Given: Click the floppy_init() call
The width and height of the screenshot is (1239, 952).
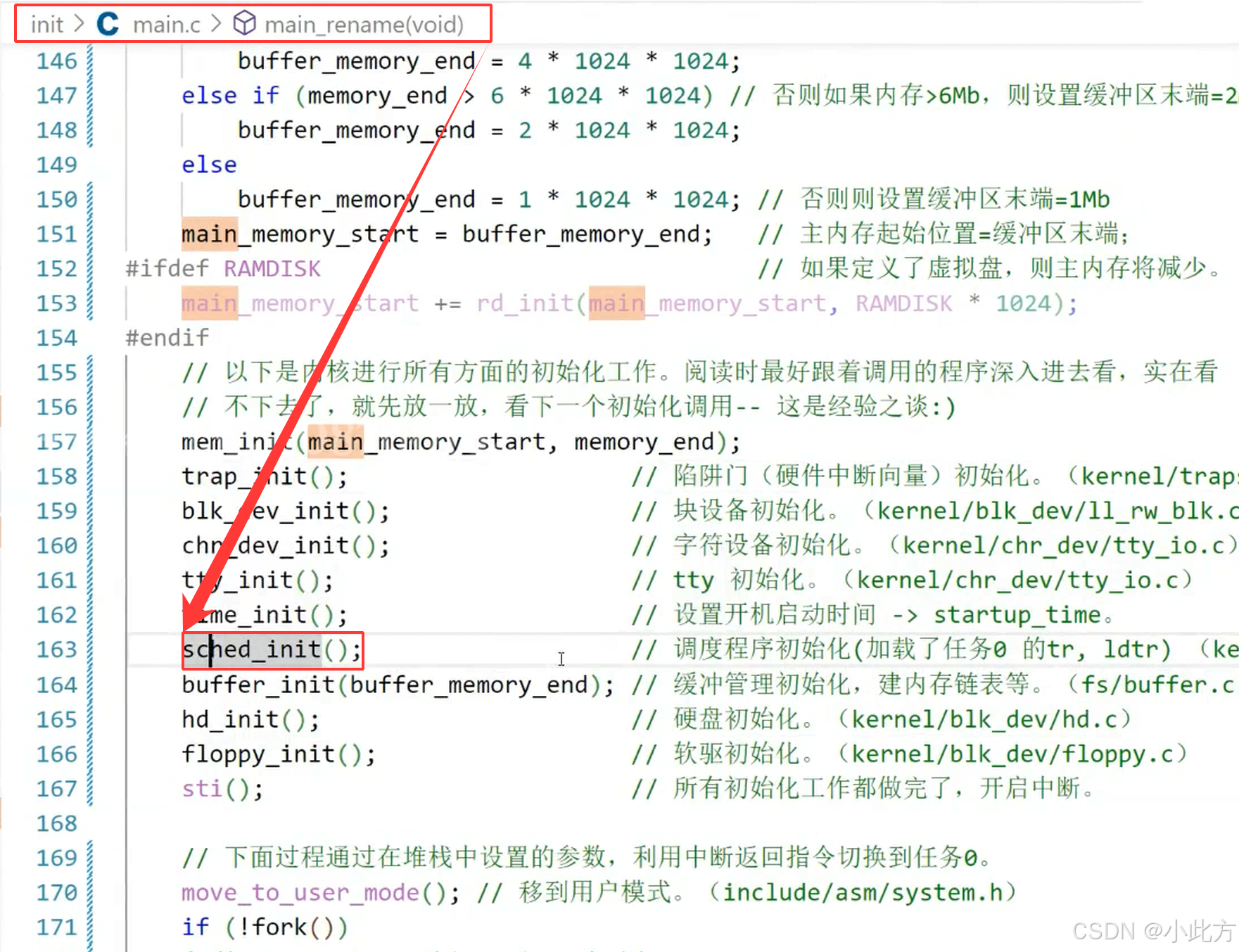Looking at the screenshot, I should click(279, 754).
